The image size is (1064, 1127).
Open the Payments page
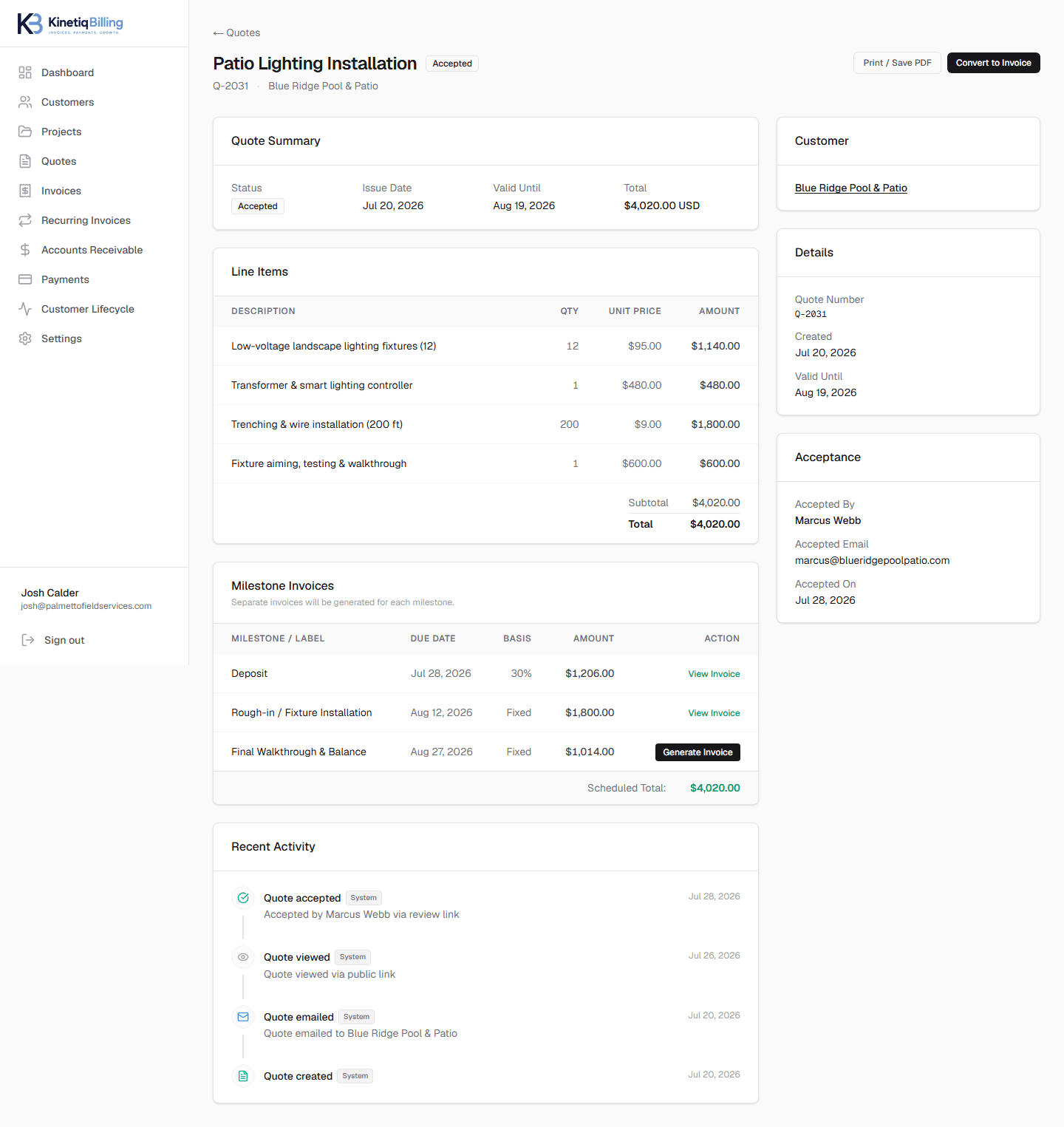pos(94,279)
